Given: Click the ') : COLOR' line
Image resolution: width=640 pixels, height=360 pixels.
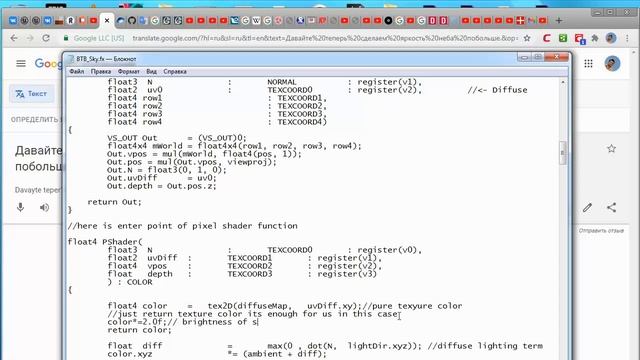Looking at the screenshot, I should pyautogui.click(x=130, y=282).
